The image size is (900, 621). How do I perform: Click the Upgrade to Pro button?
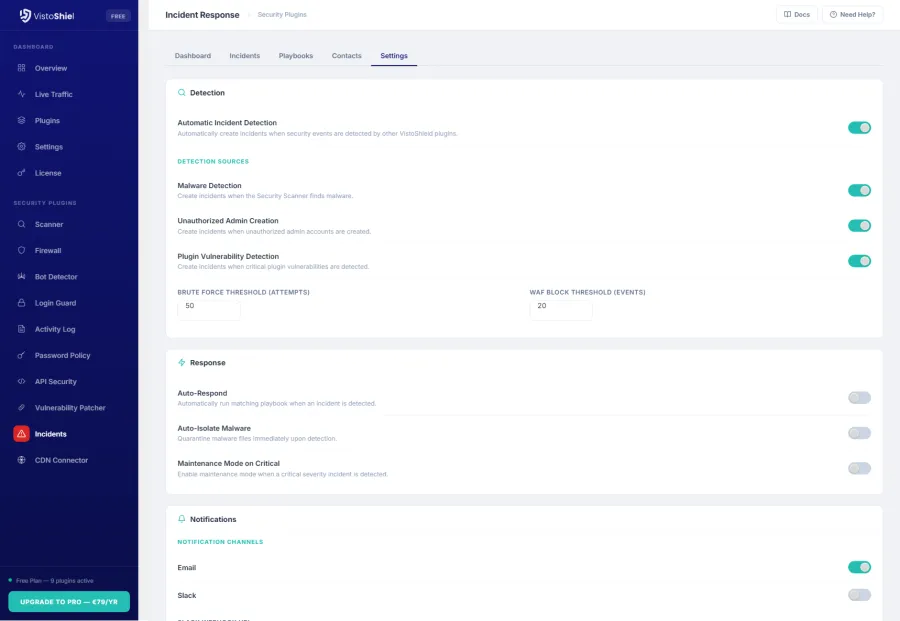[x=69, y=601]
